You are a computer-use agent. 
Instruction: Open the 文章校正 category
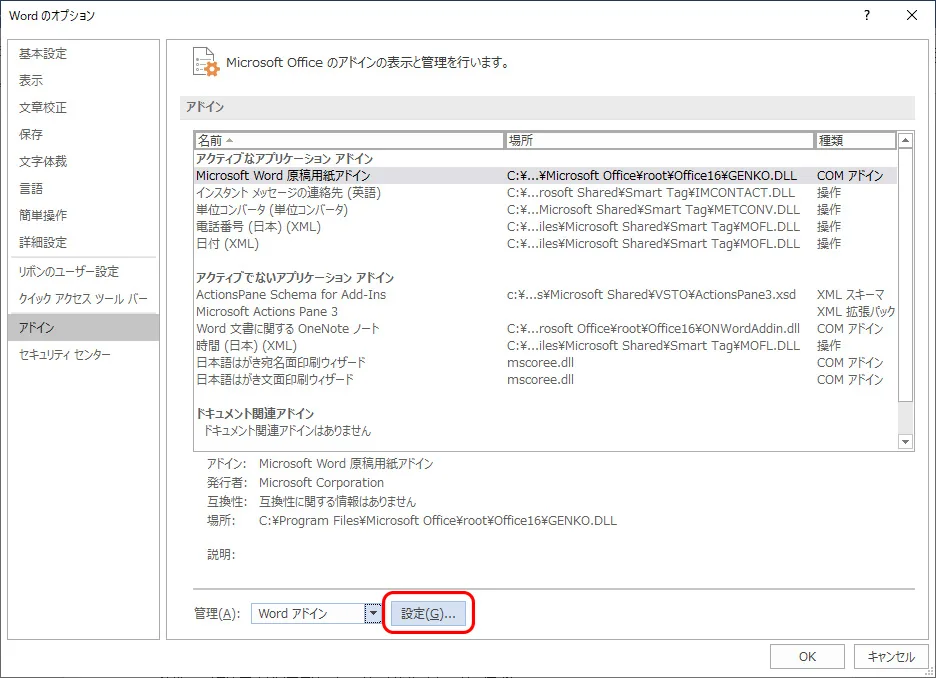point(43,108)
